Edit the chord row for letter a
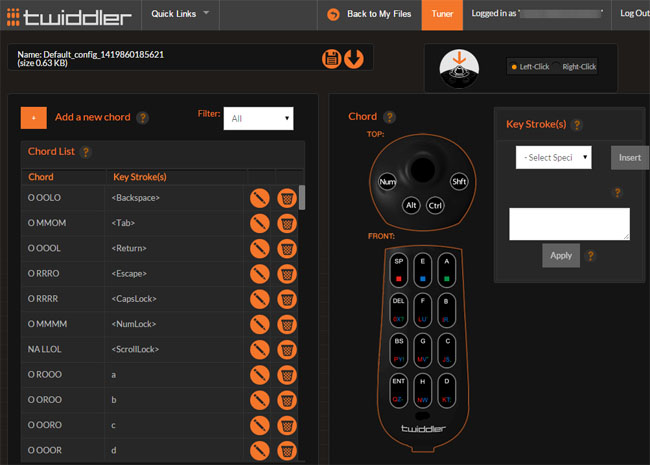650x465 pixels. pyautogui.click(x=260, y=375)
